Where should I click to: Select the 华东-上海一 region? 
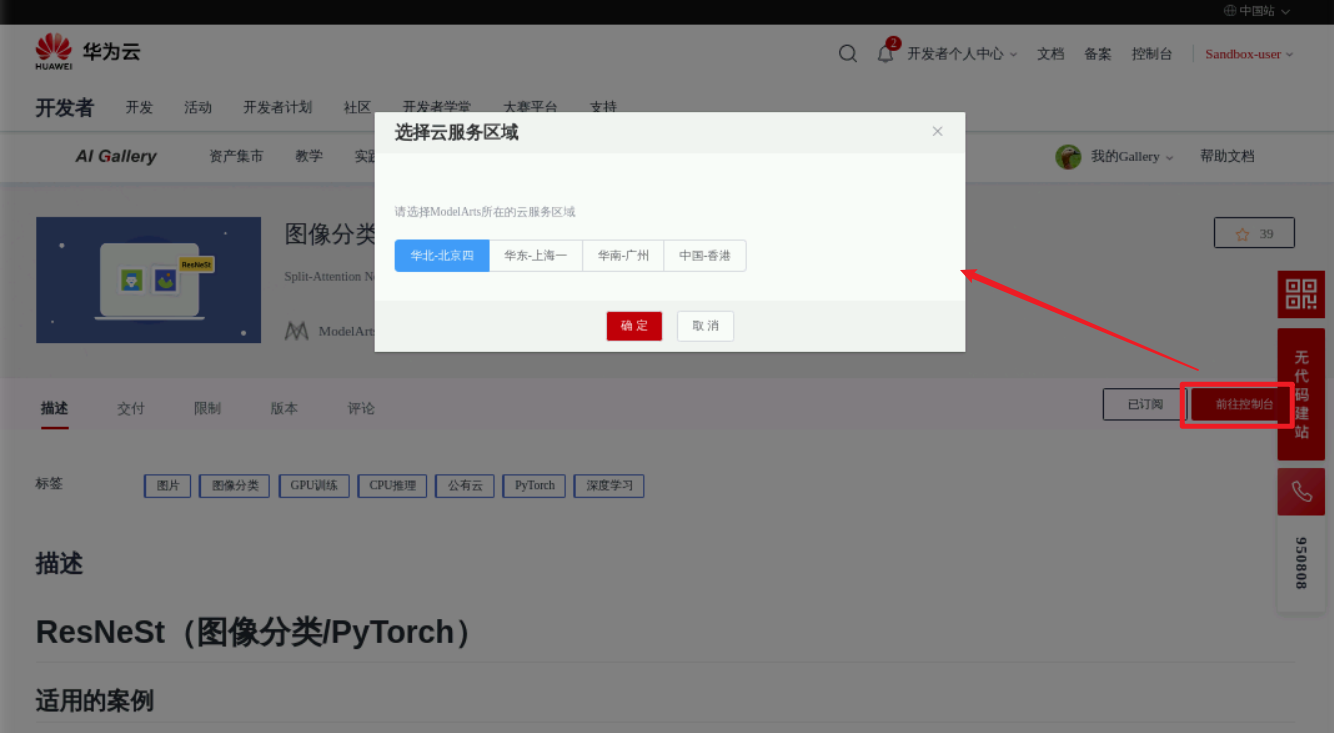click(535, 256)
